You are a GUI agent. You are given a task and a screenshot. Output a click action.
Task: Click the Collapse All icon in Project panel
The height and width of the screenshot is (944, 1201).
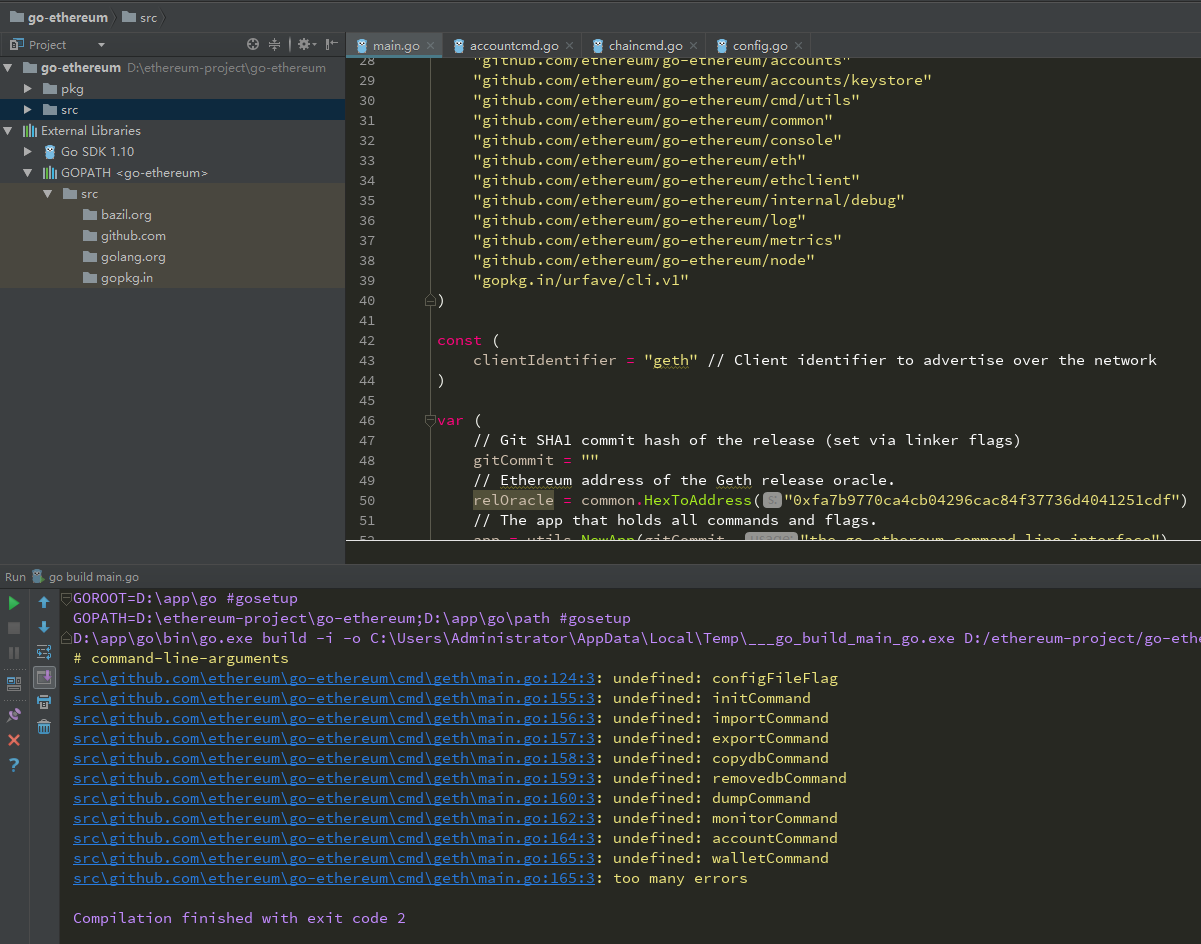(x=275, y=45)
